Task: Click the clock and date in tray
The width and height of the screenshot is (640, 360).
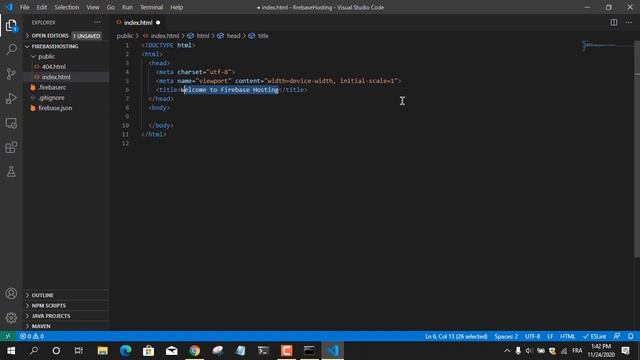Action: 601,351
